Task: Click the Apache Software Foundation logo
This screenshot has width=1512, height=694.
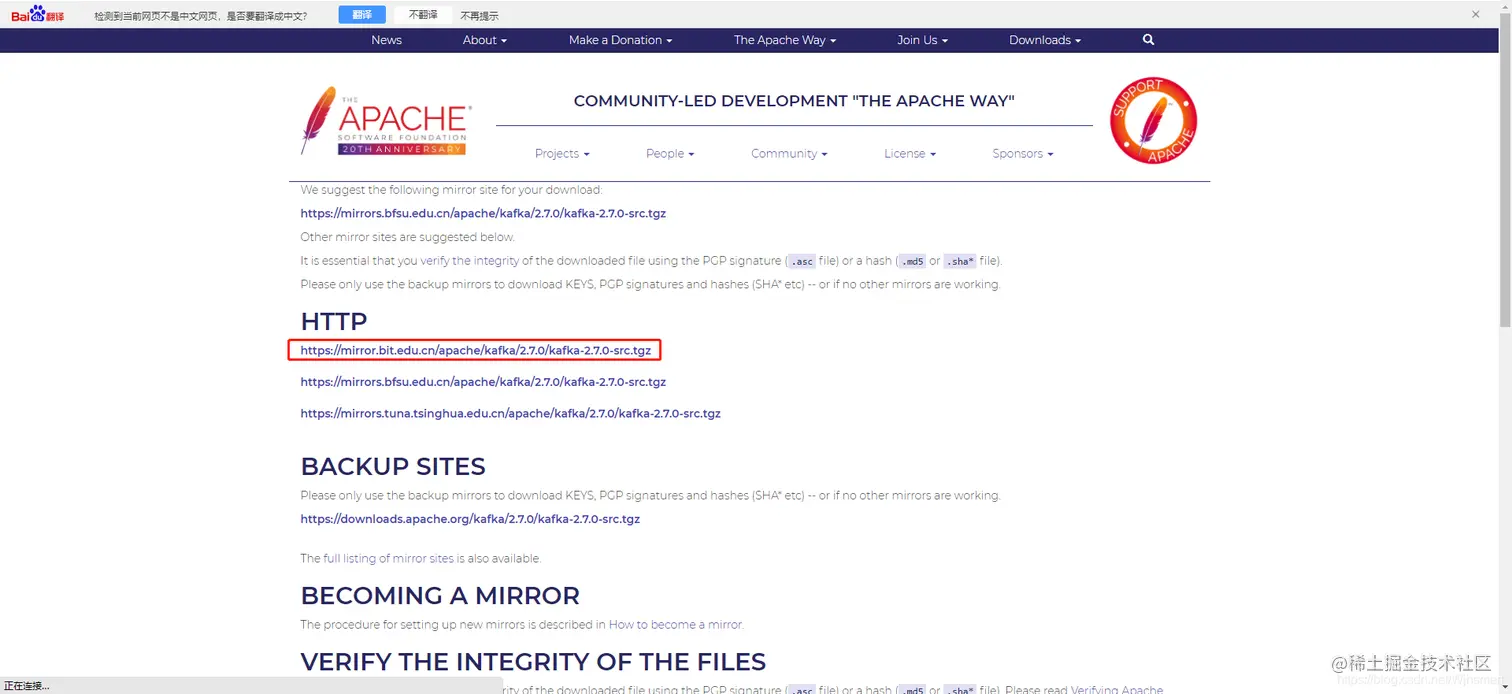Action: pyautogui.click(x=385, y=121)
